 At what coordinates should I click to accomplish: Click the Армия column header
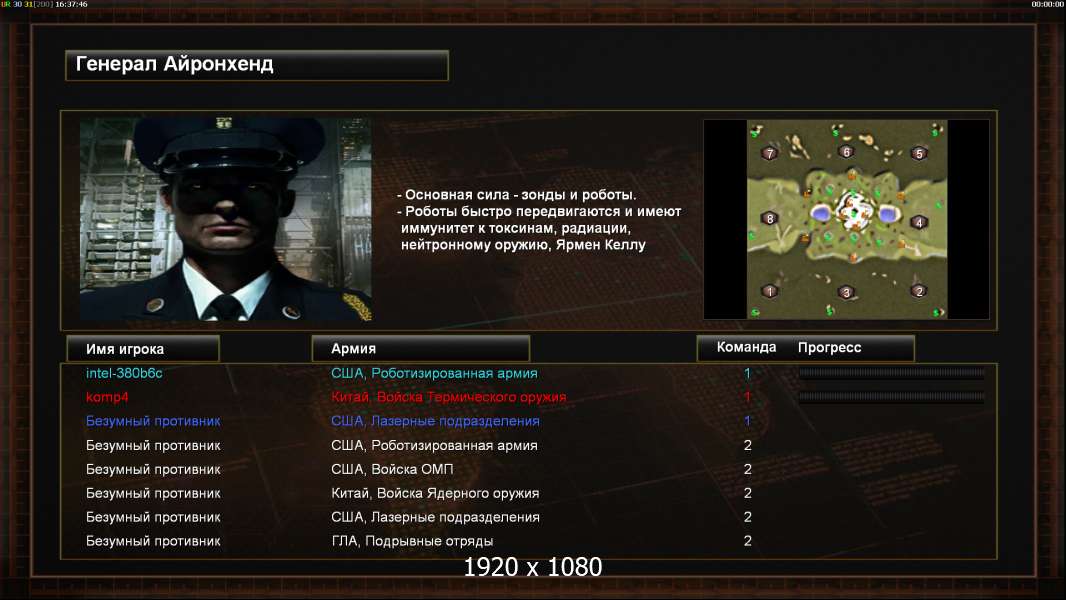click(421, 349)
